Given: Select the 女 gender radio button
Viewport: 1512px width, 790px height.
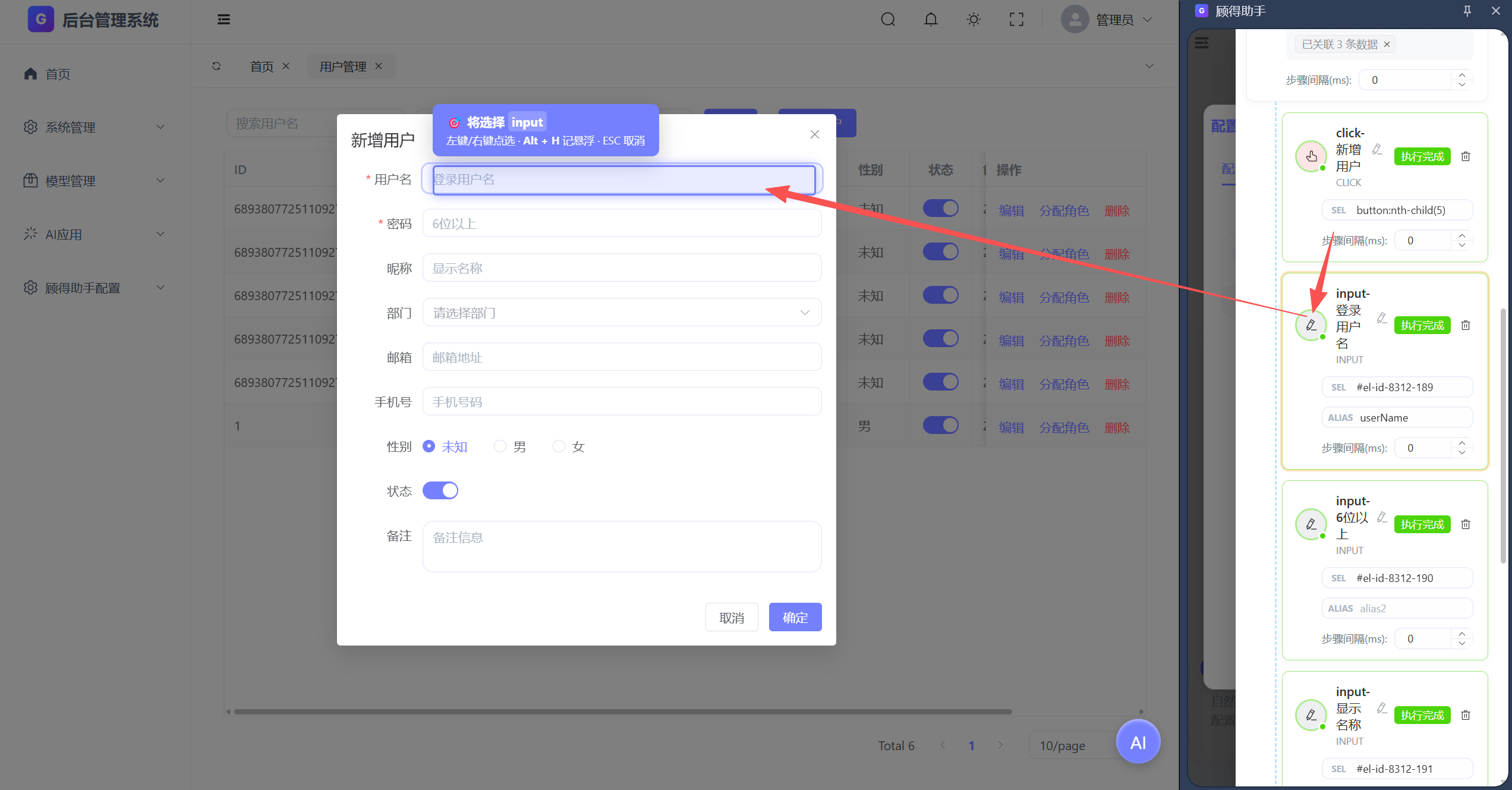Looking at the screenshot, I should pyautogui.click(x=559, y=446).
